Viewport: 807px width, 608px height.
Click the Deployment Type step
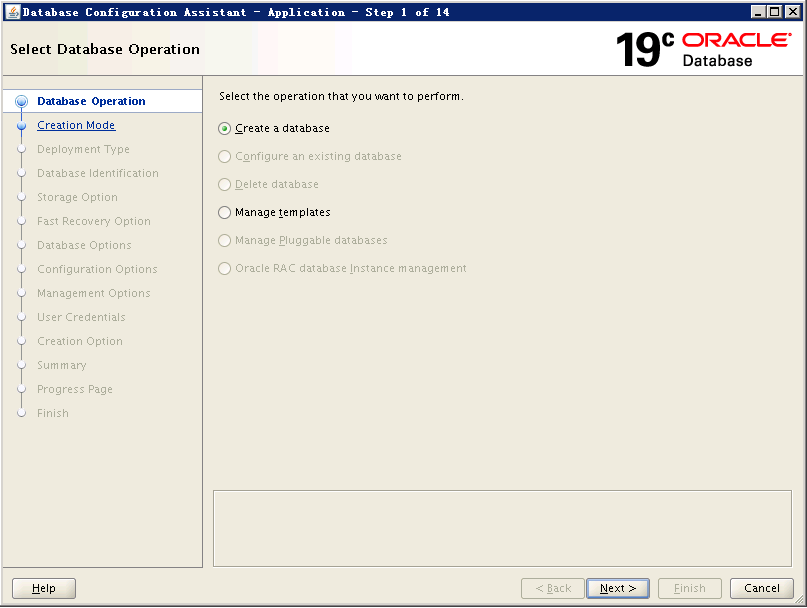(83, 149)
